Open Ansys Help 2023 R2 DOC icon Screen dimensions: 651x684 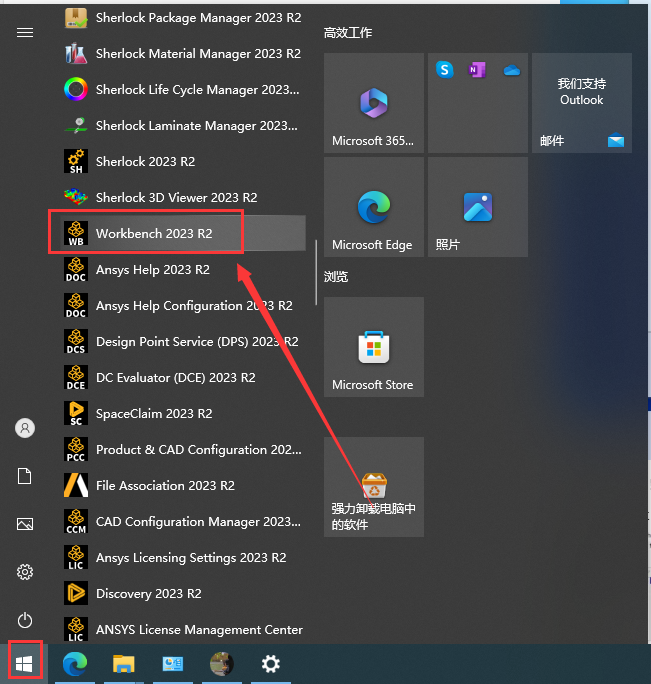tap(76, 270)
